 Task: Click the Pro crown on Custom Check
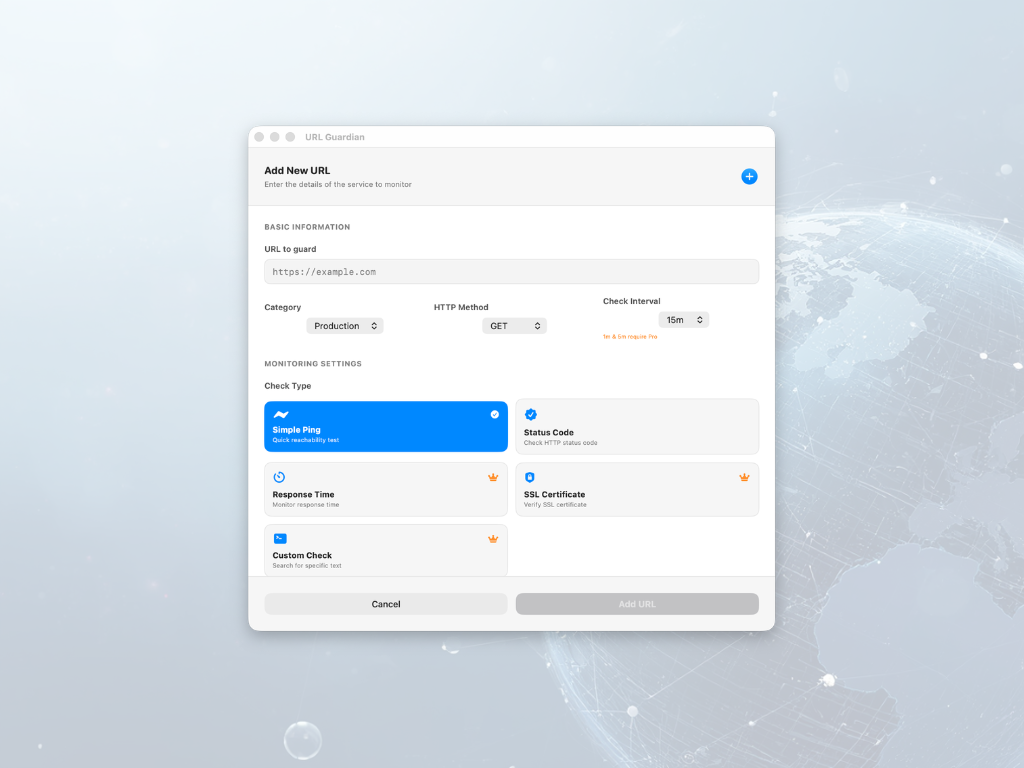(x=493, y=539)
